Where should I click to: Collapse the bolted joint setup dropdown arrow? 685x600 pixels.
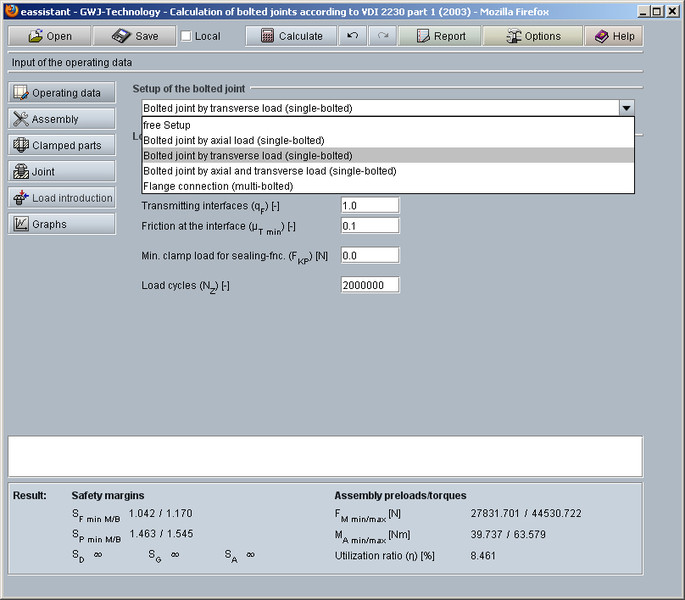[626, 108]
